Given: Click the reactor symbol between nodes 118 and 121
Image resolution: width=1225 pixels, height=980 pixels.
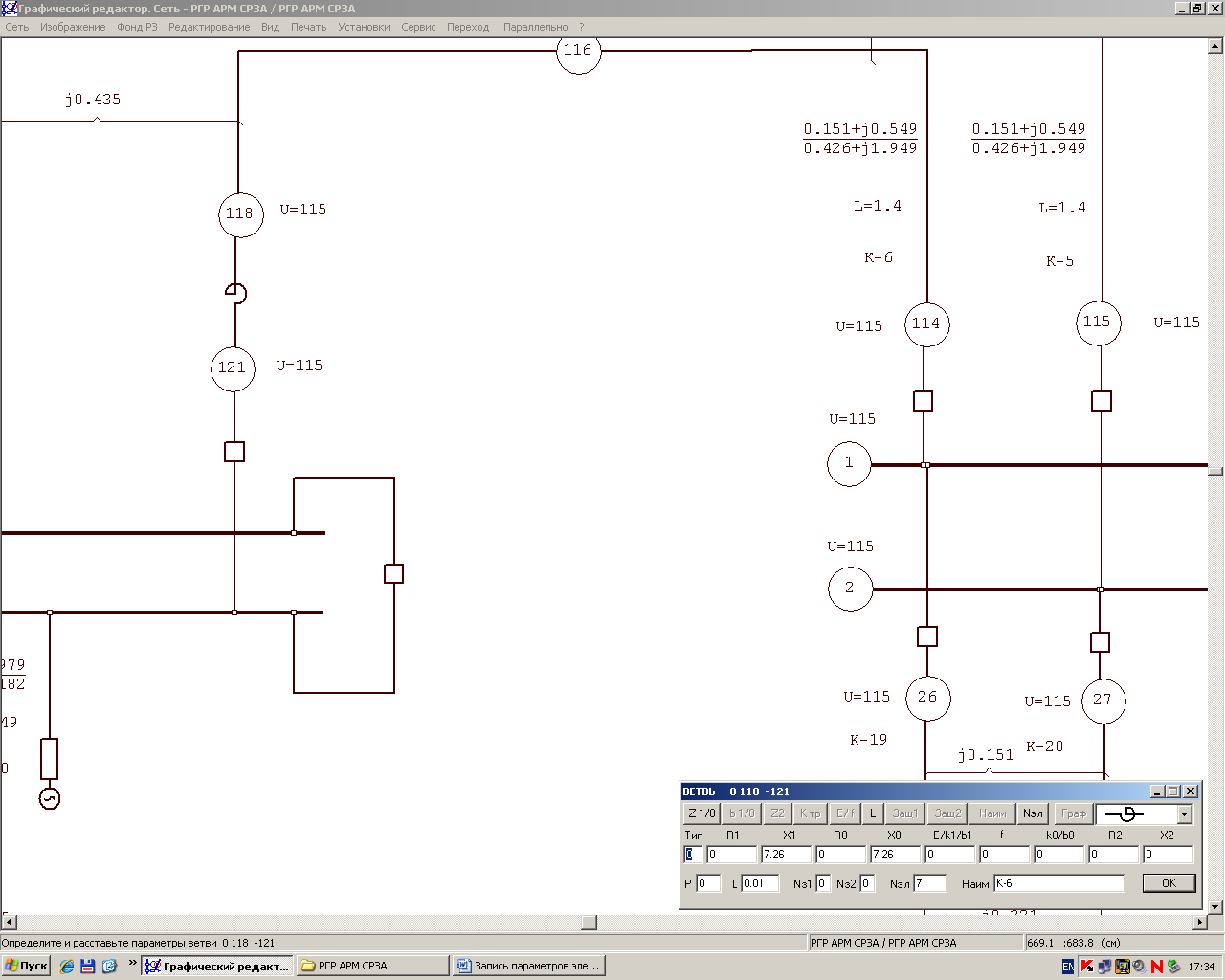Looking at the screenshot, I should pos(235,293).
